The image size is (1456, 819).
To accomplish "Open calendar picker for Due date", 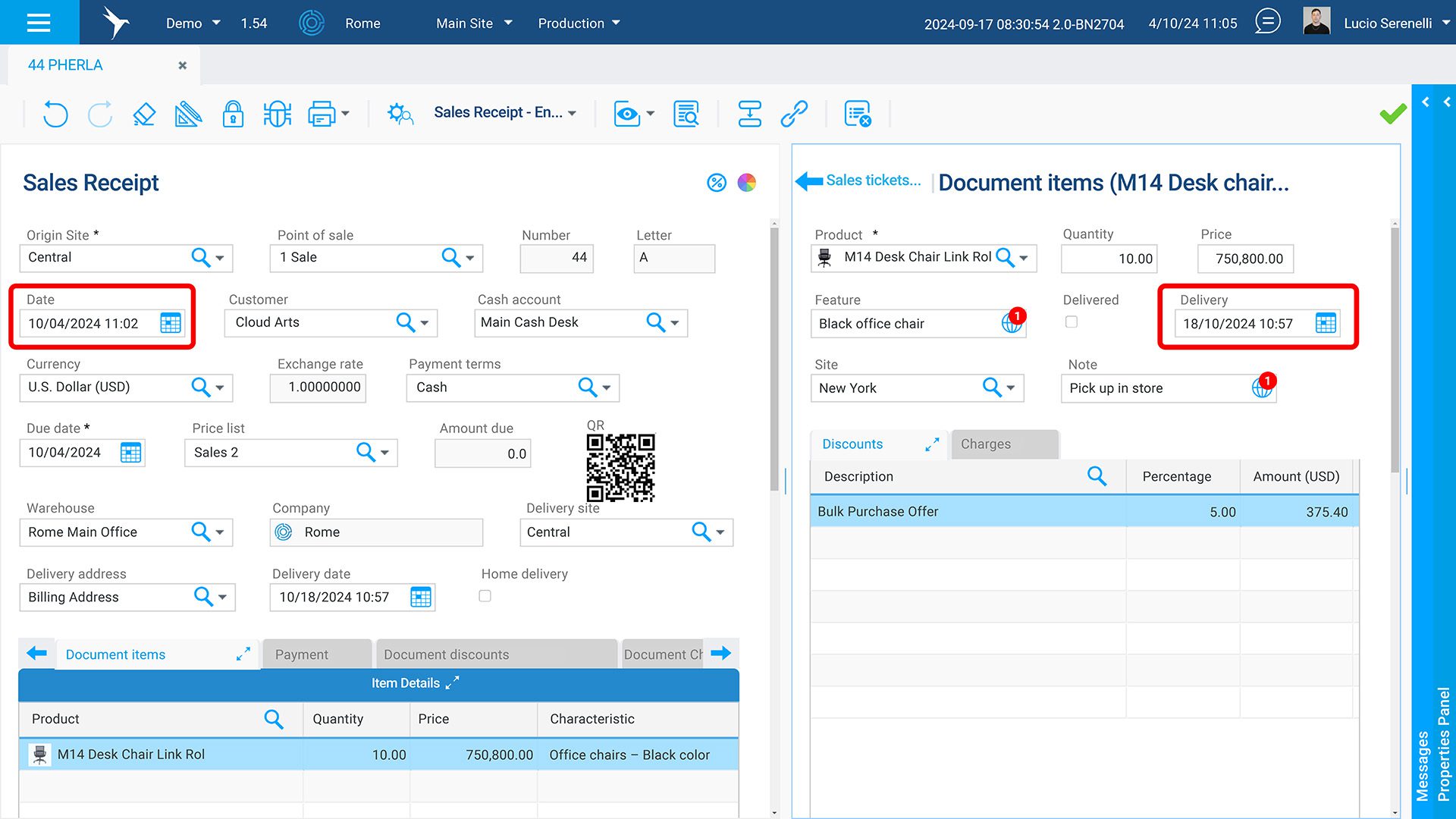I will coord(130,453).
